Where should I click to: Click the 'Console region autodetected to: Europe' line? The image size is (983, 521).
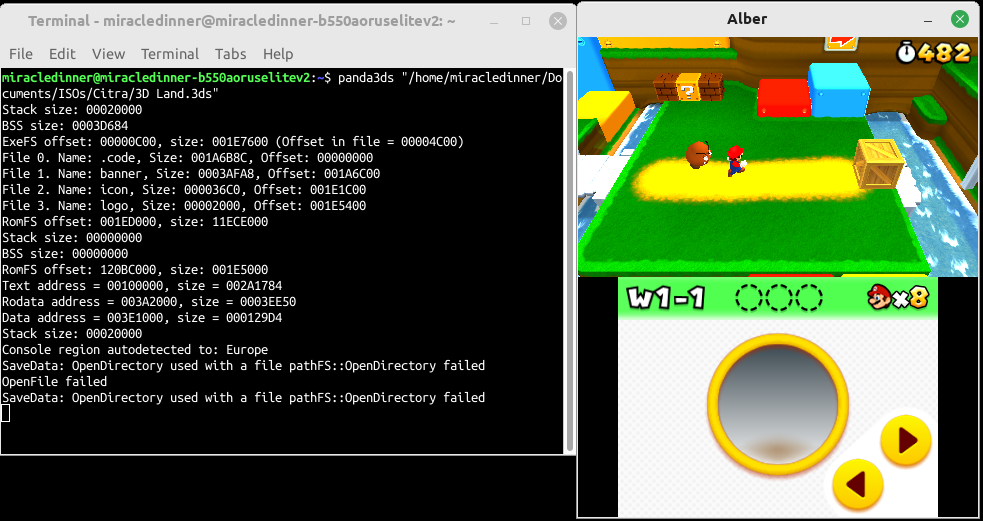[135, 349]
